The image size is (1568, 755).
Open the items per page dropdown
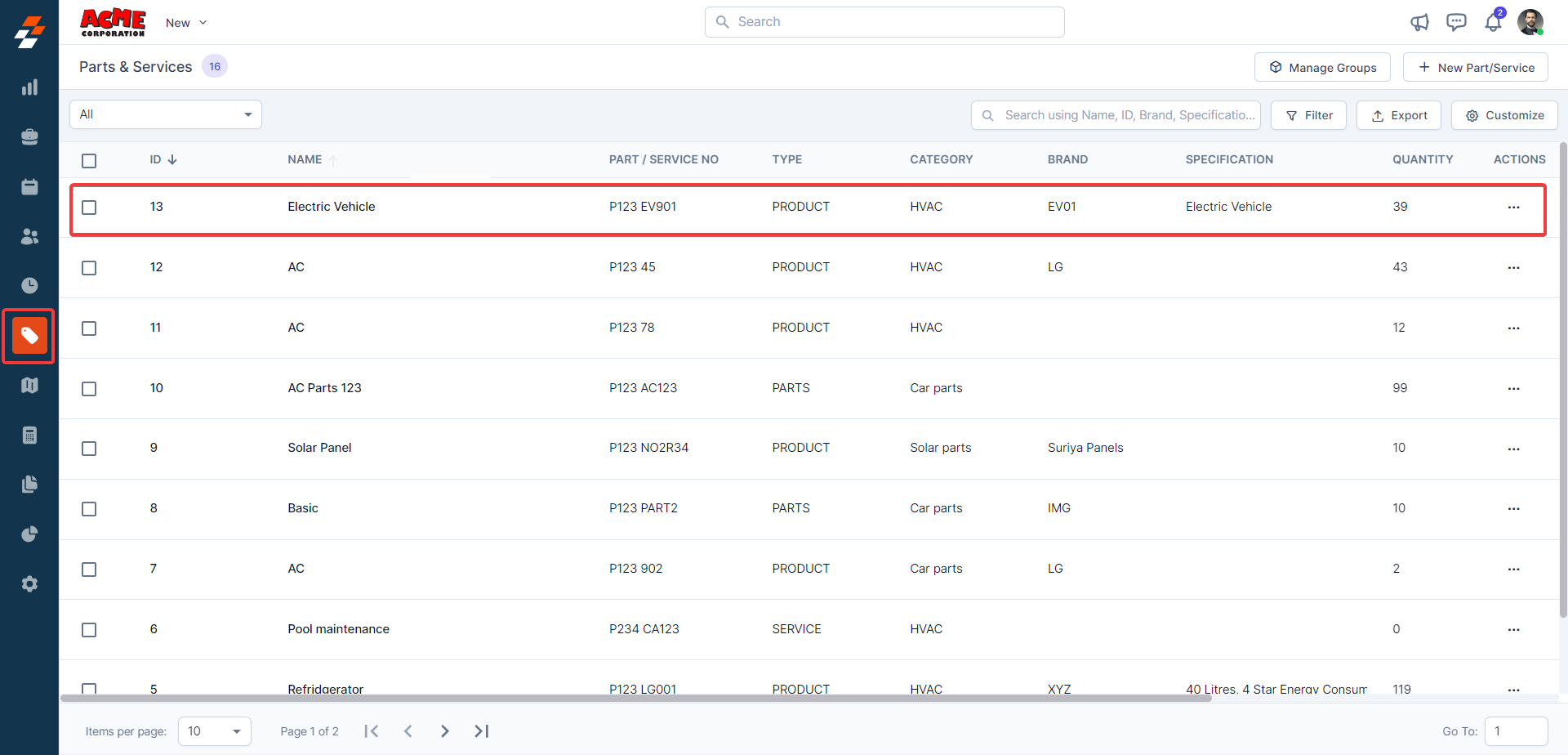tap(214, 731)
